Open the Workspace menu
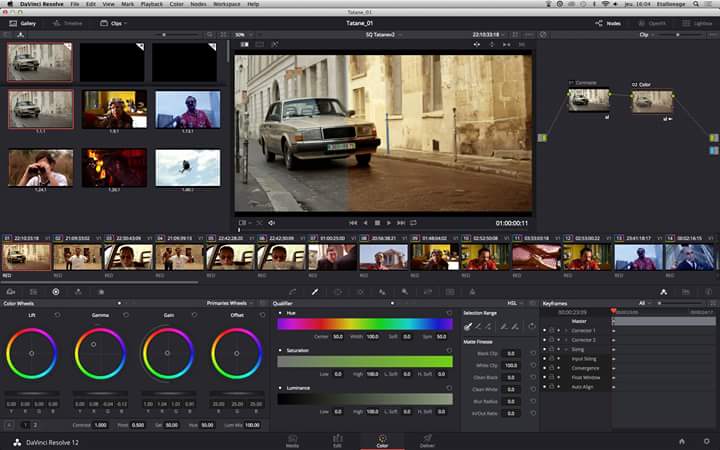720x450 pixels. [x=227, y=4]
